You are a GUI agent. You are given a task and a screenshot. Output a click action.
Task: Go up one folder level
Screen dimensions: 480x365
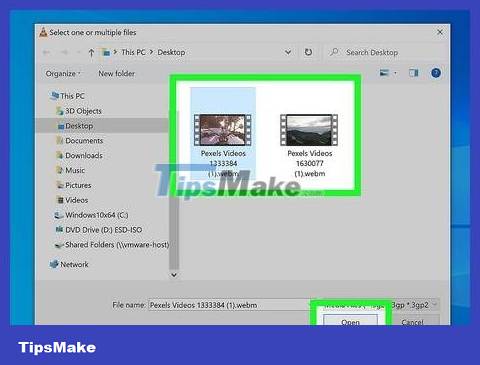pyautogui.click(x=91, y=52)
